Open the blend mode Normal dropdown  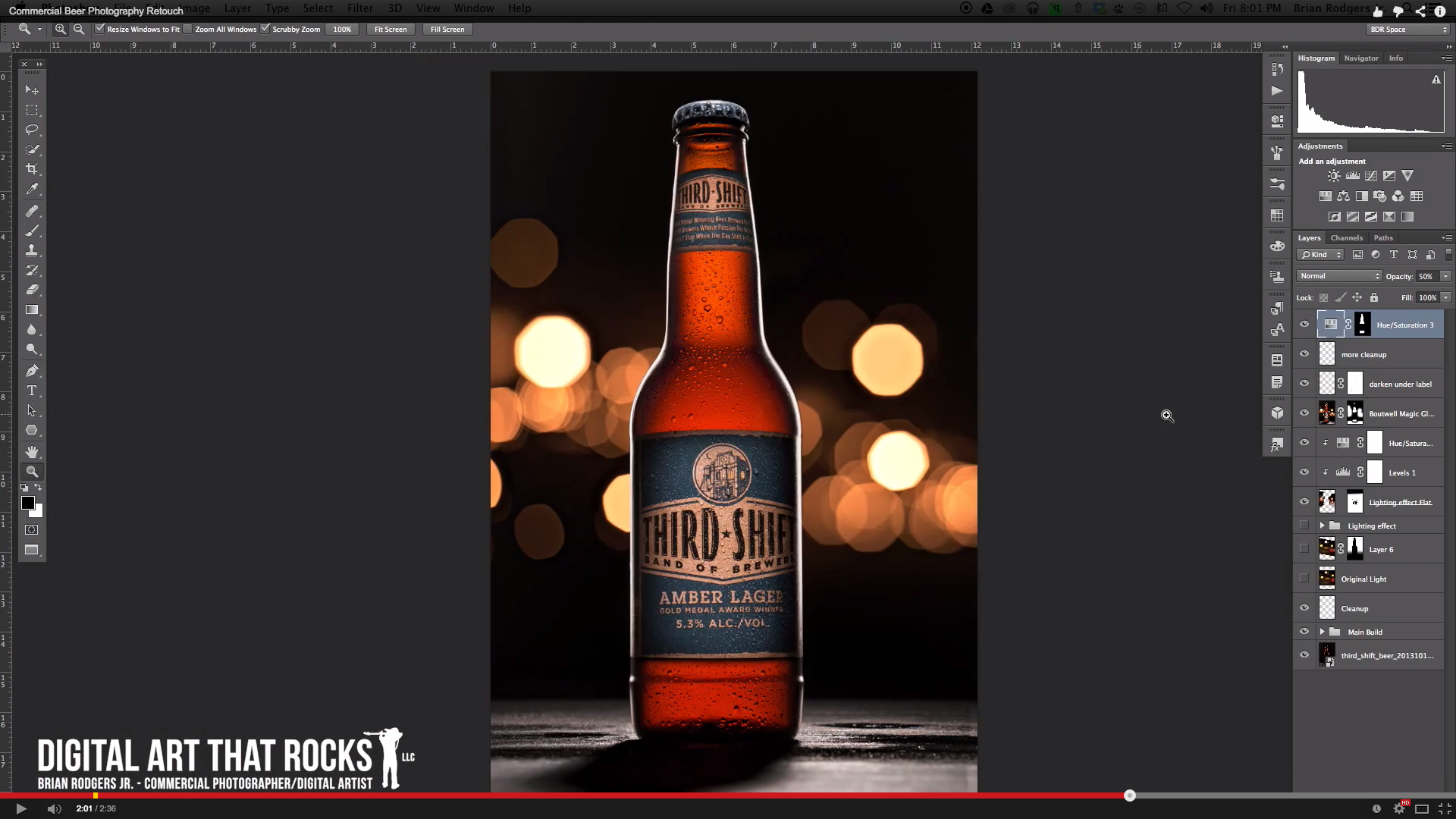pos(1339,276)
